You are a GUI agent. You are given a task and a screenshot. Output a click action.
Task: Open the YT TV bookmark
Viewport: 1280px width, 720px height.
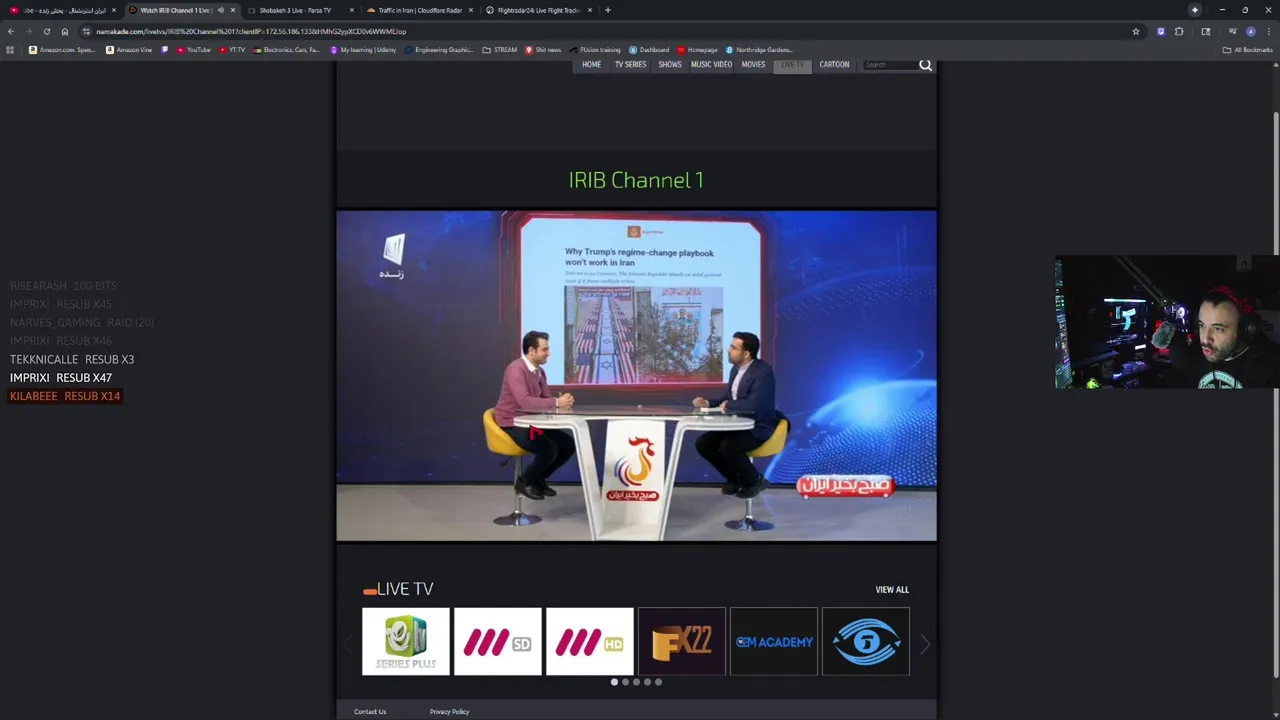(x=232, y=50)
